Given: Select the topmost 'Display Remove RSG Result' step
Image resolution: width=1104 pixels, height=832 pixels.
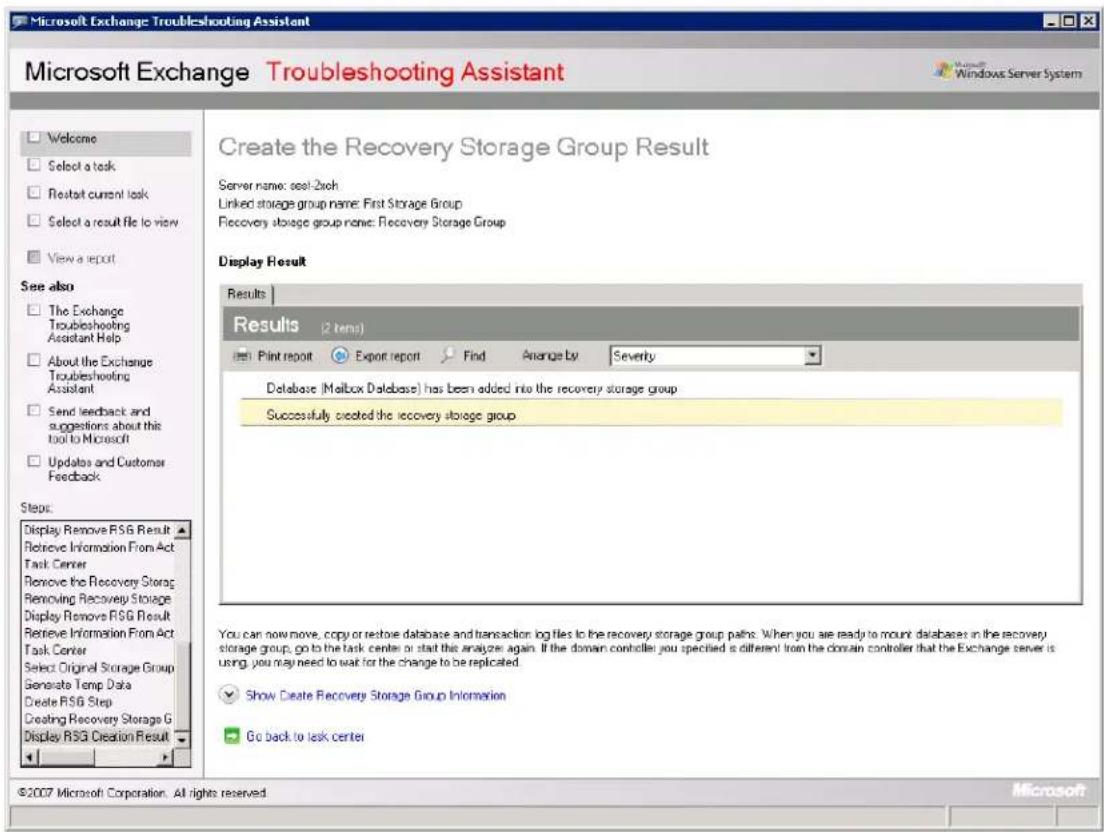Looking at the screenshot, I should [x=99, y=529].
